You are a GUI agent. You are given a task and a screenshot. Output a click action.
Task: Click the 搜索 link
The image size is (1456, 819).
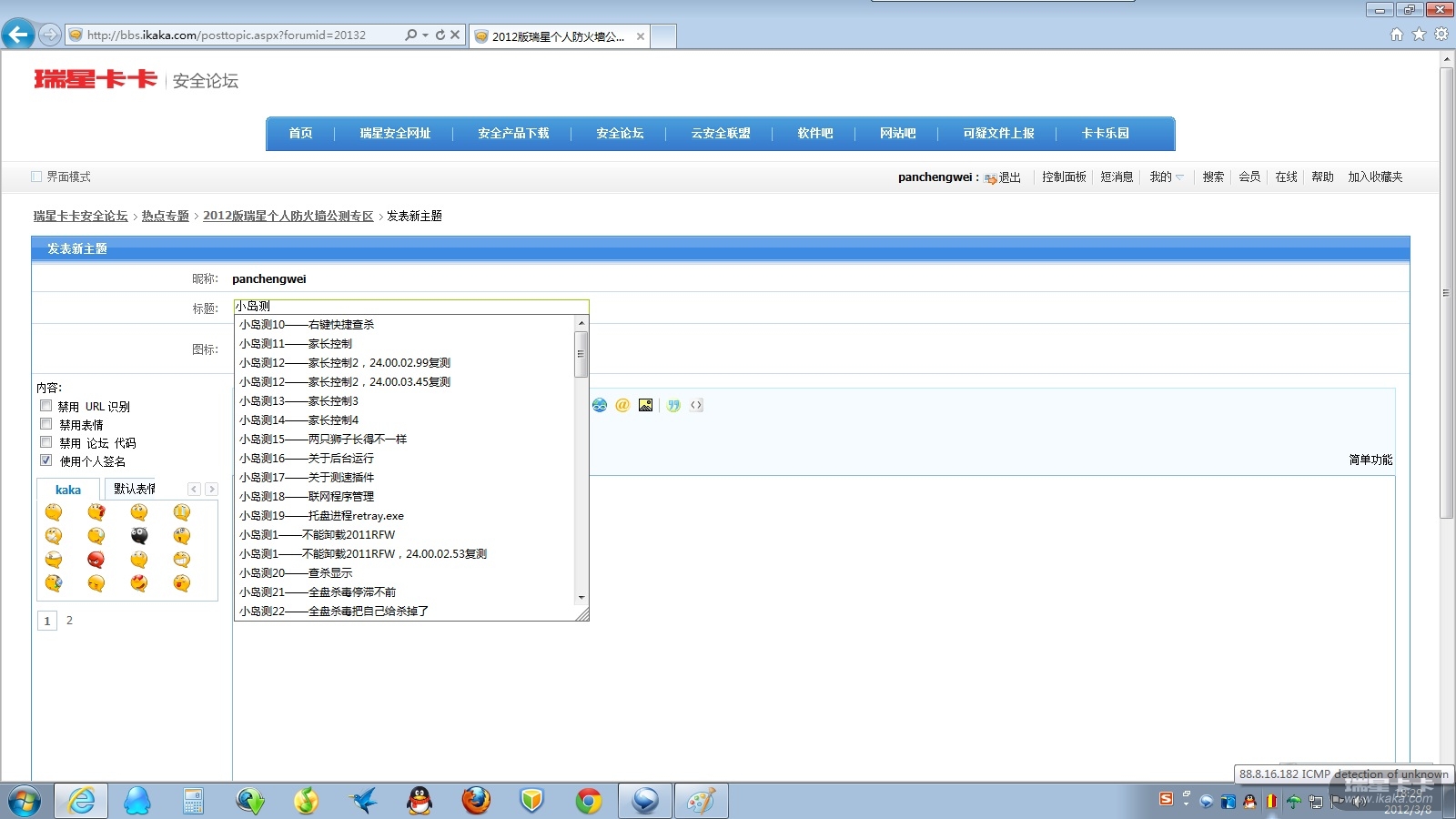(x=1213, y=177)
